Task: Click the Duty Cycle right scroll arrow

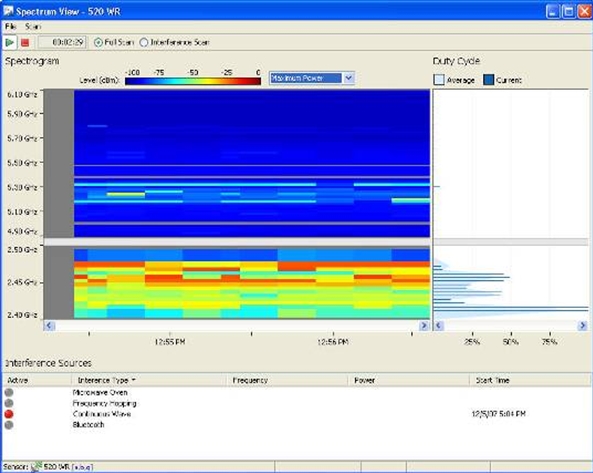Action: coord(583,326)
